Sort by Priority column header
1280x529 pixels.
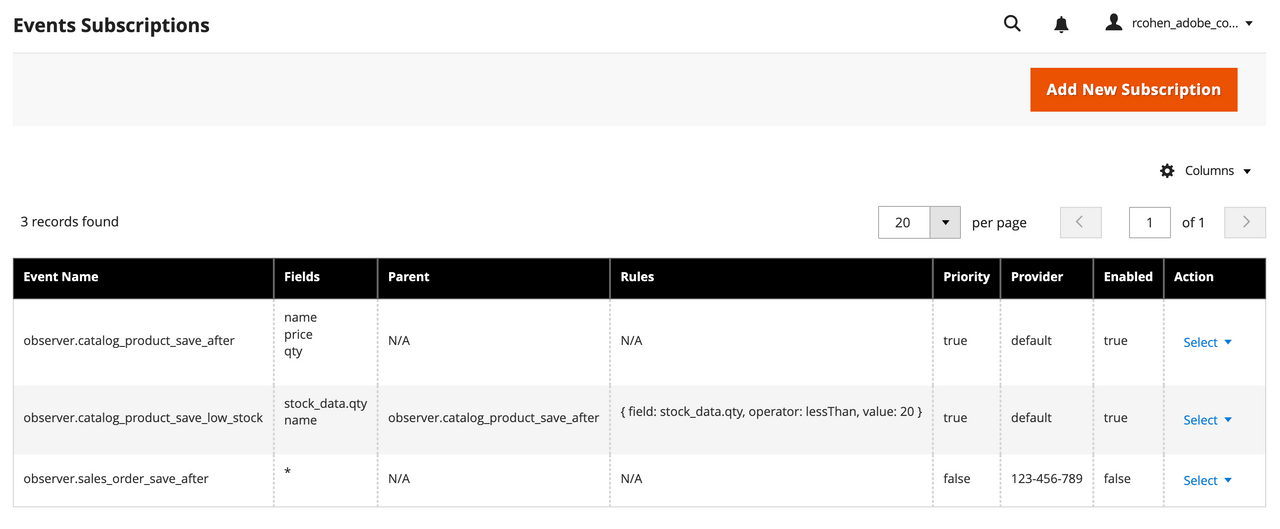[x=966, y=277]
